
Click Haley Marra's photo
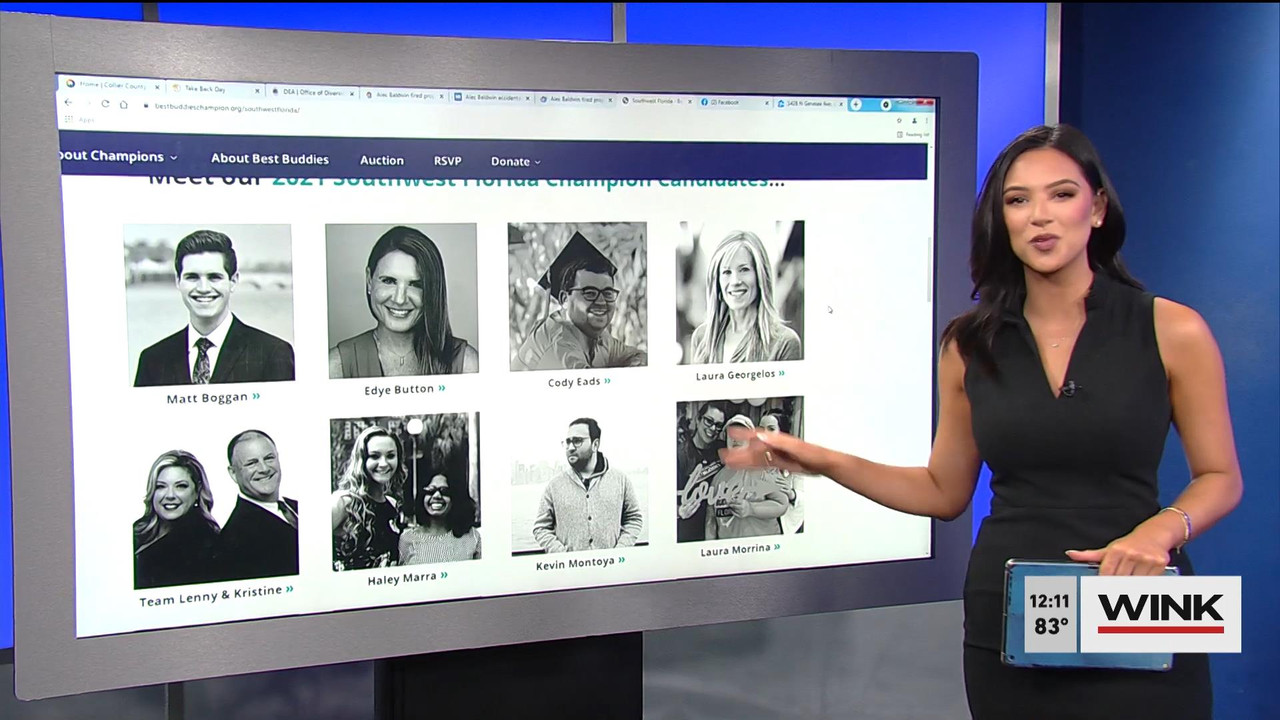tap(406, 491)
